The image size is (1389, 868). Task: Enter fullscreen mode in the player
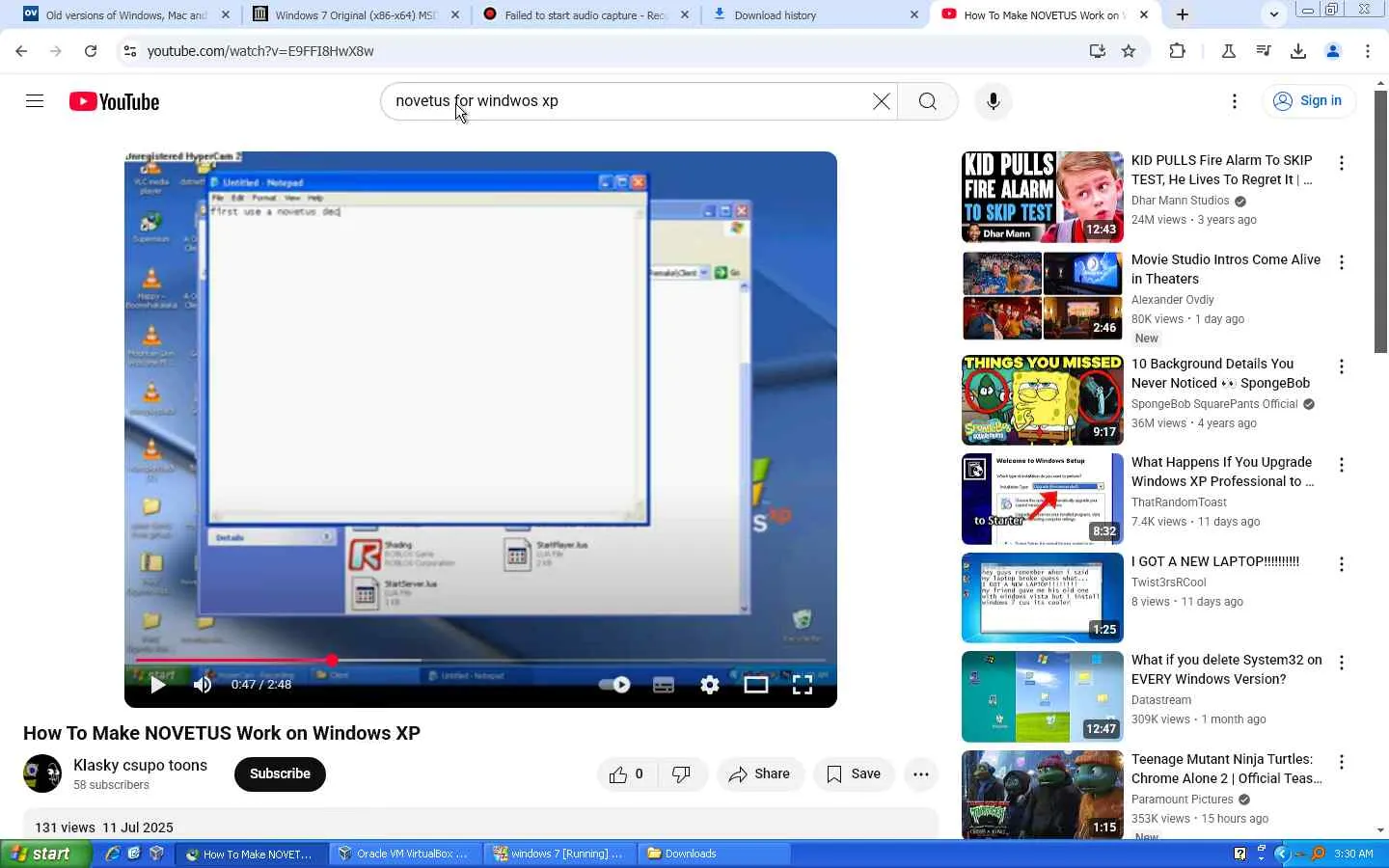(x=803, y=685)
